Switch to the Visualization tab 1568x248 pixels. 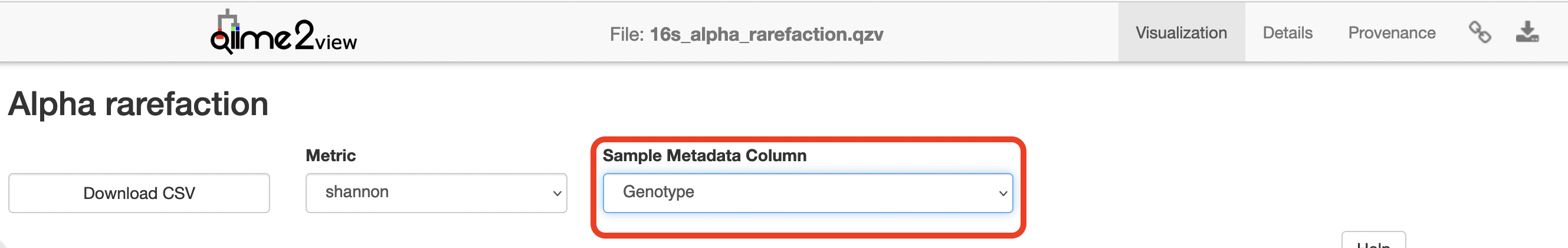(1181, 33)
